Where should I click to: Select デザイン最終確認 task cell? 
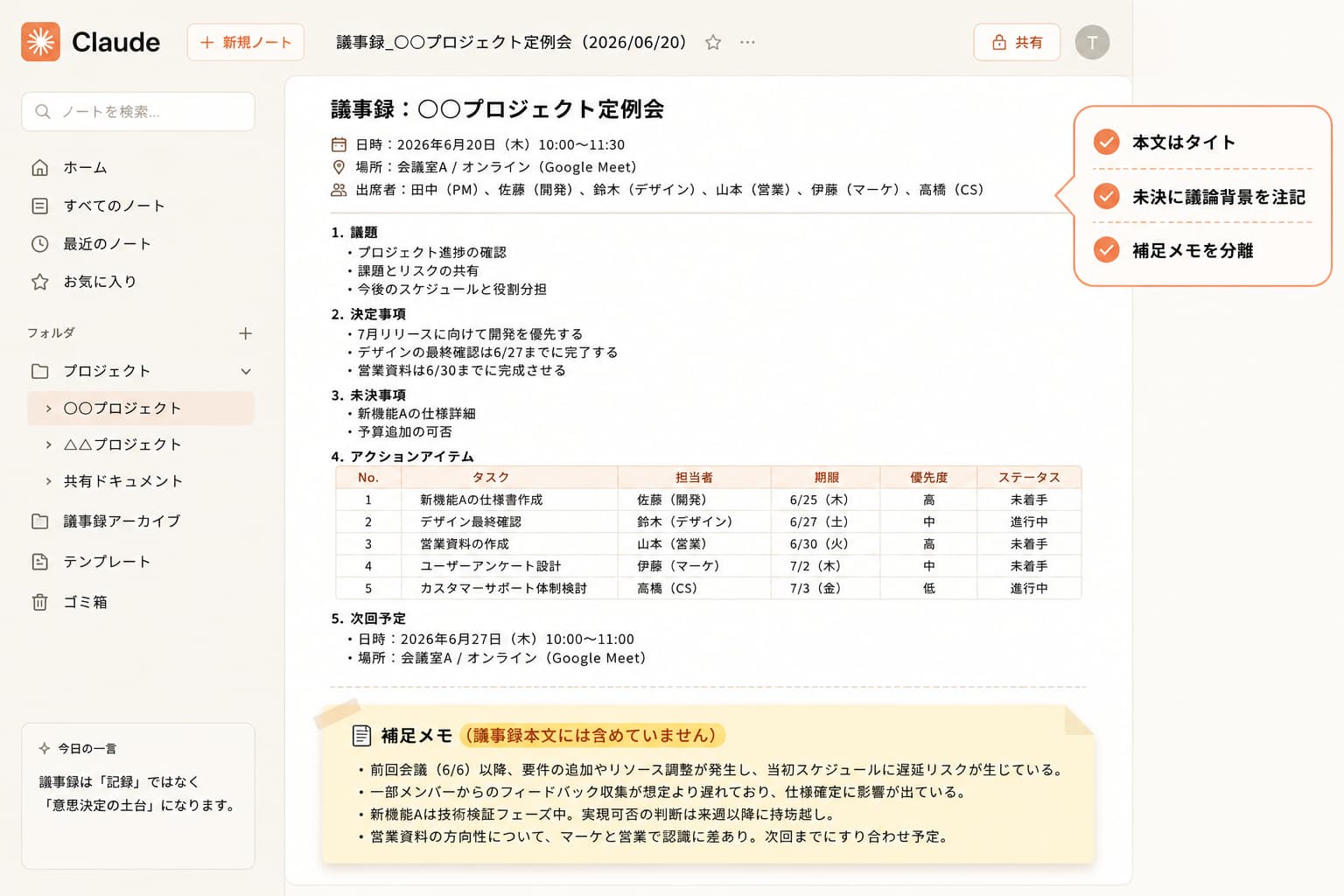coord(509,521)
